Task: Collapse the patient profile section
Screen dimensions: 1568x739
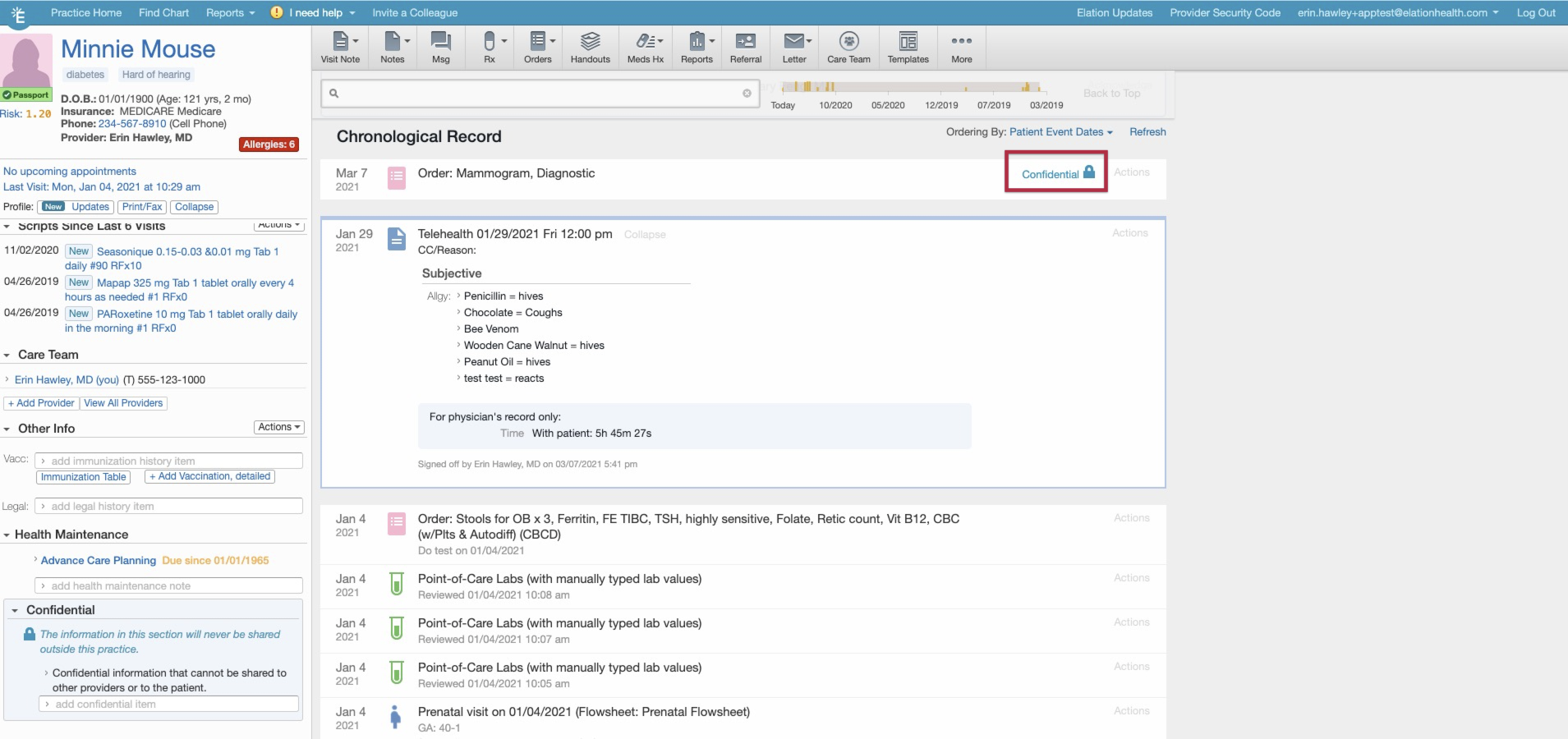Action: [x=194, y=207]
